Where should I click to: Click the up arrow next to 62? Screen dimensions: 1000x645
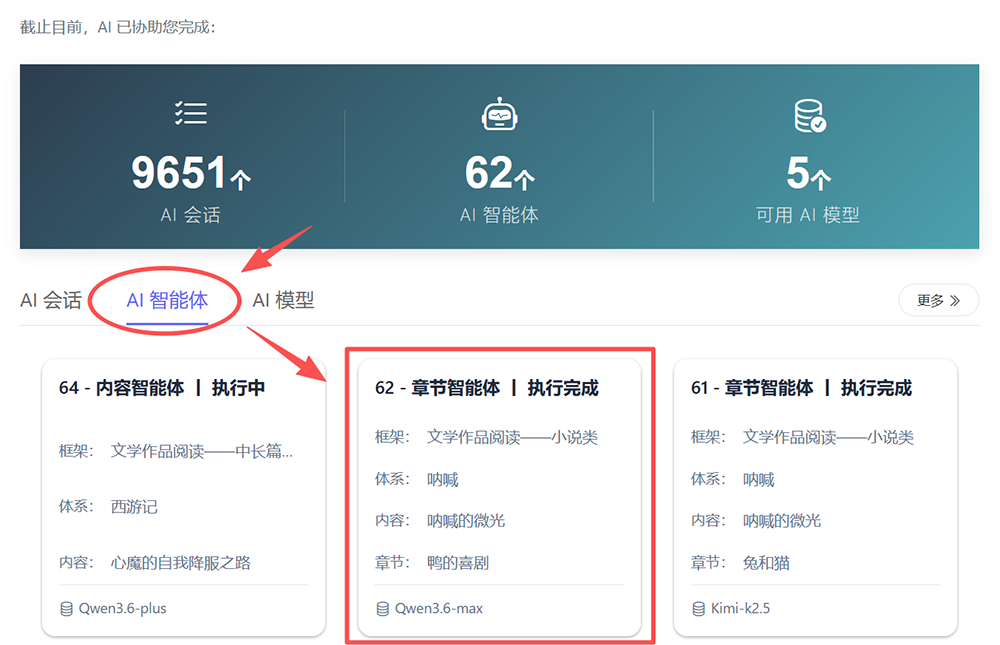(x=524, y=179)
